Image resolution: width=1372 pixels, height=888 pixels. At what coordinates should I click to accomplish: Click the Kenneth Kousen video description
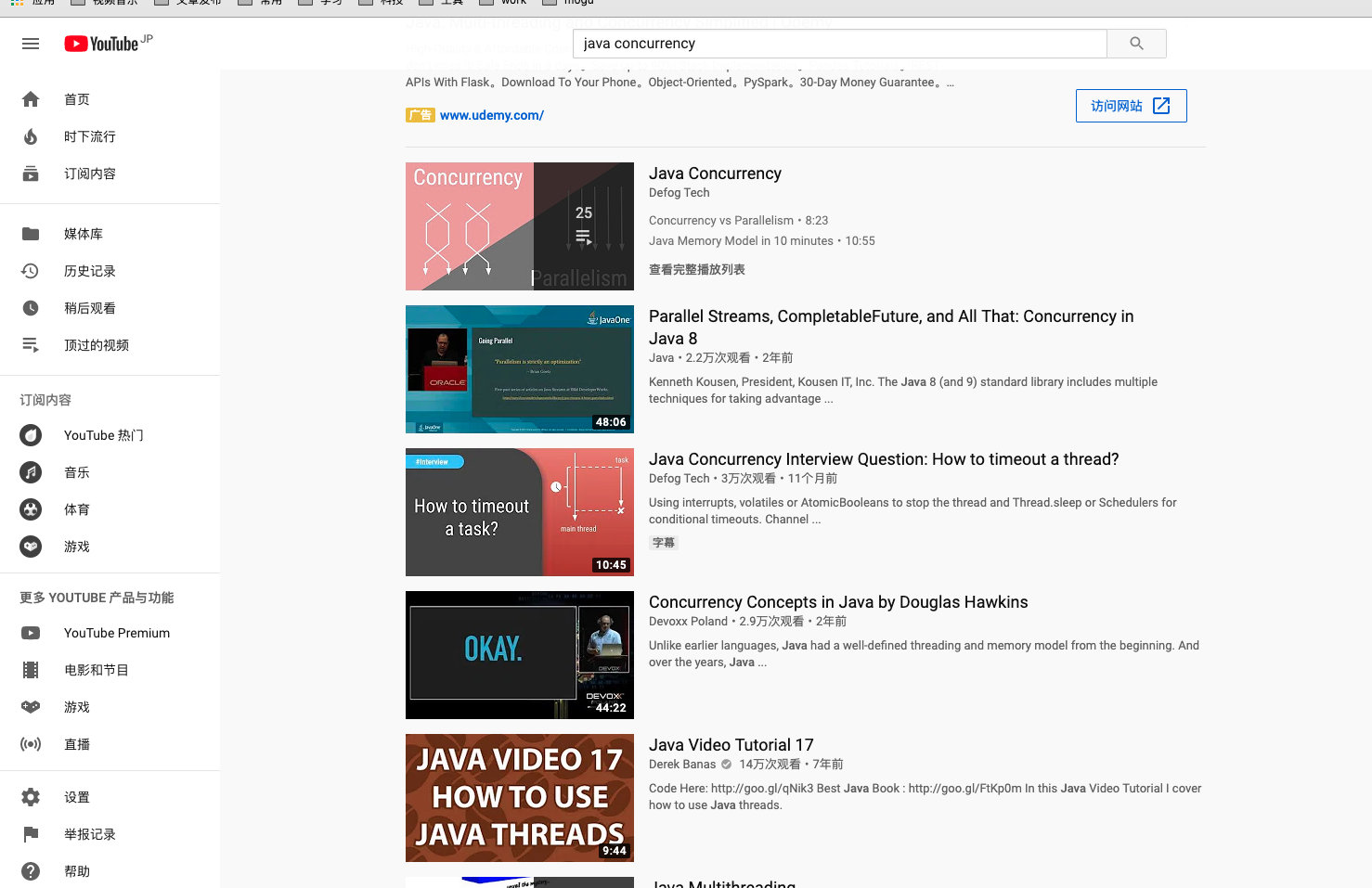point(903,390)
